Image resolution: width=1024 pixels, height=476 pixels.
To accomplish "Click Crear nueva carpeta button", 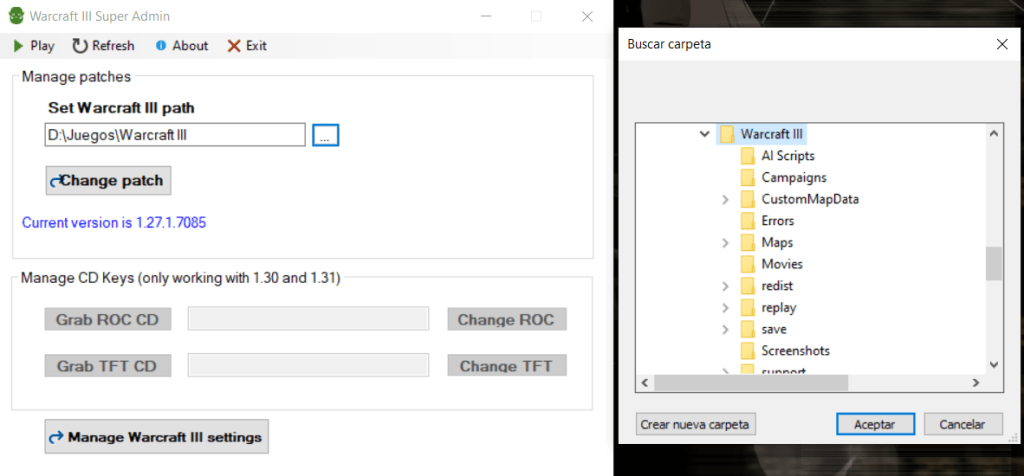I will tap(695, 424).
